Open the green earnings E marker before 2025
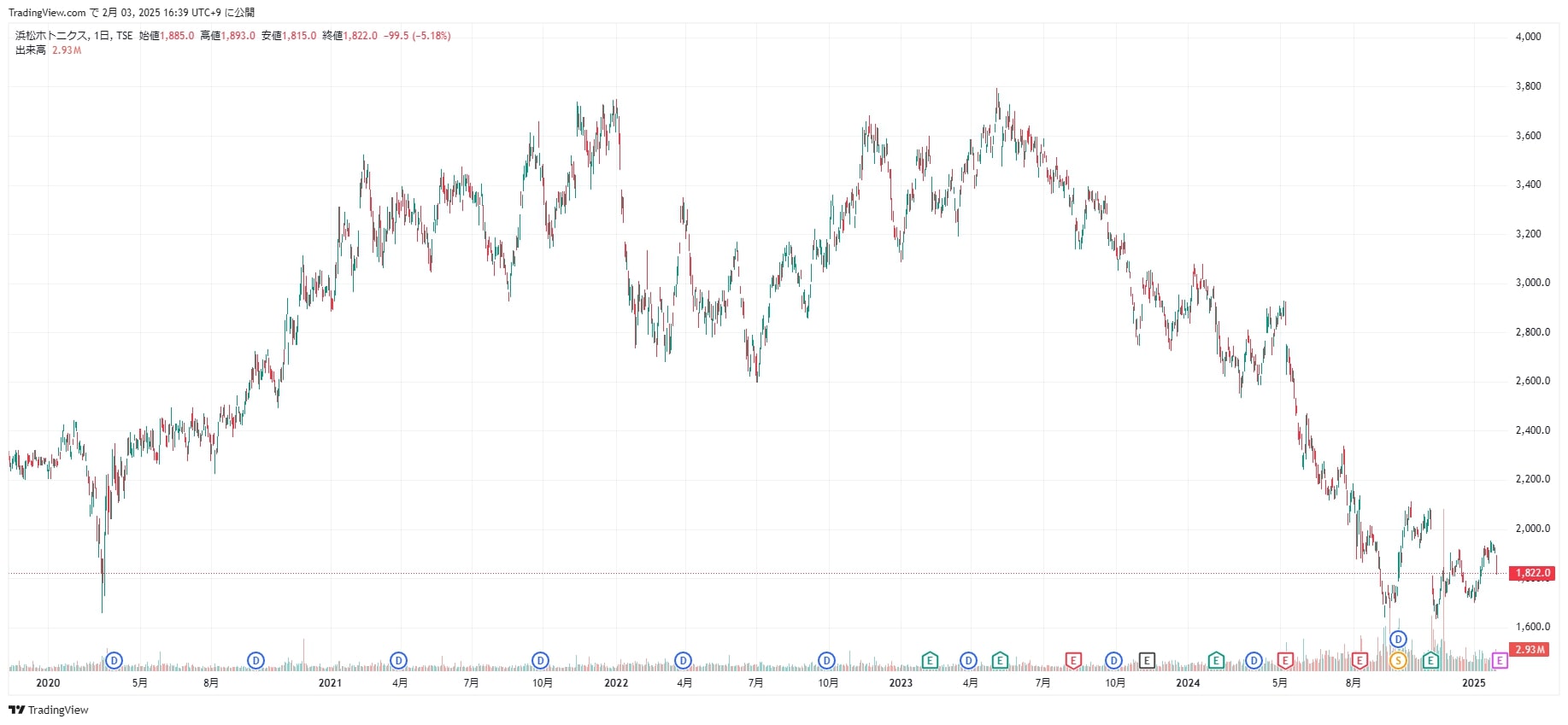 tap(1430, 660)
